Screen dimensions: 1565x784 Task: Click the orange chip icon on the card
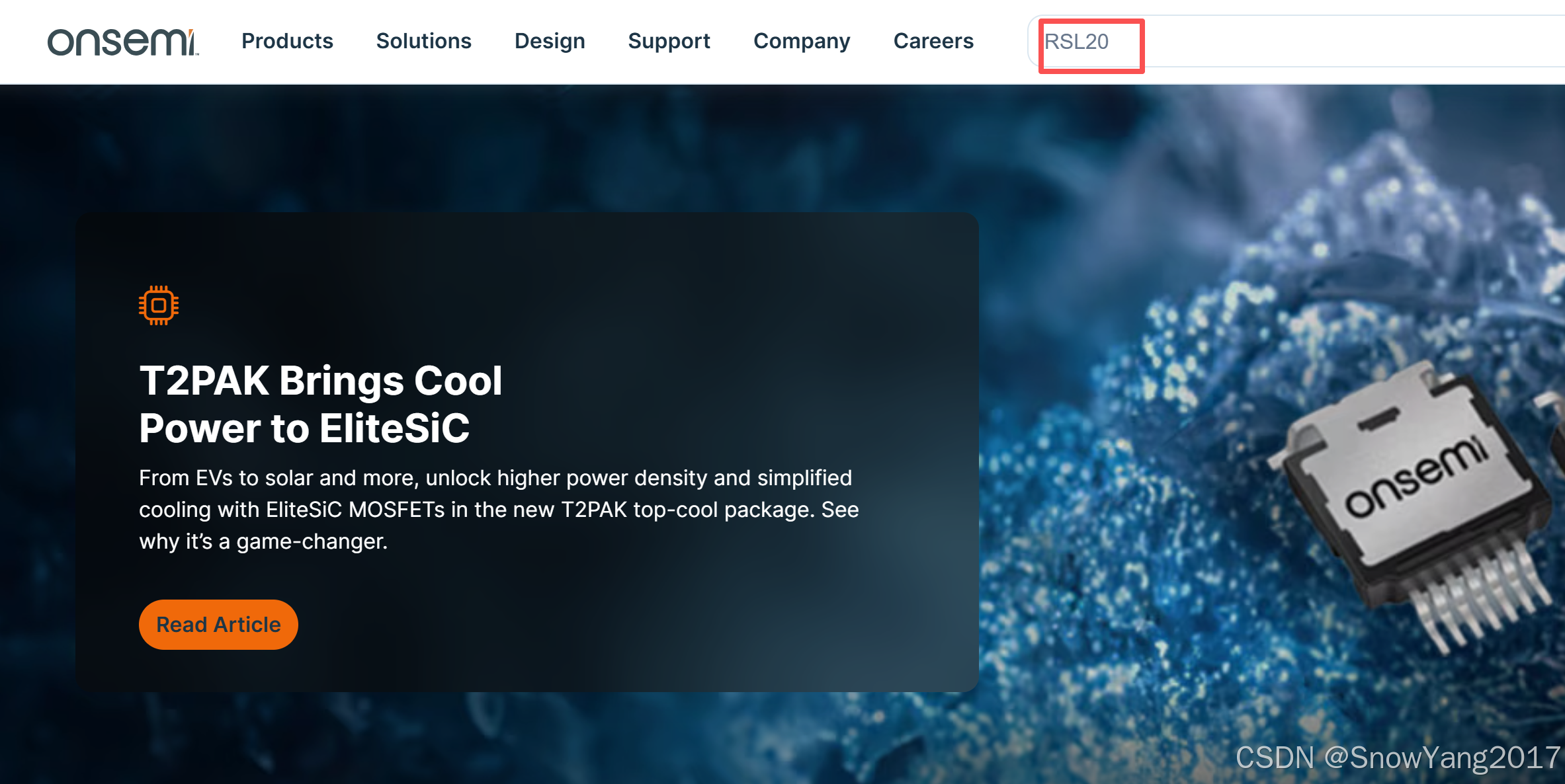coord(159,305)
